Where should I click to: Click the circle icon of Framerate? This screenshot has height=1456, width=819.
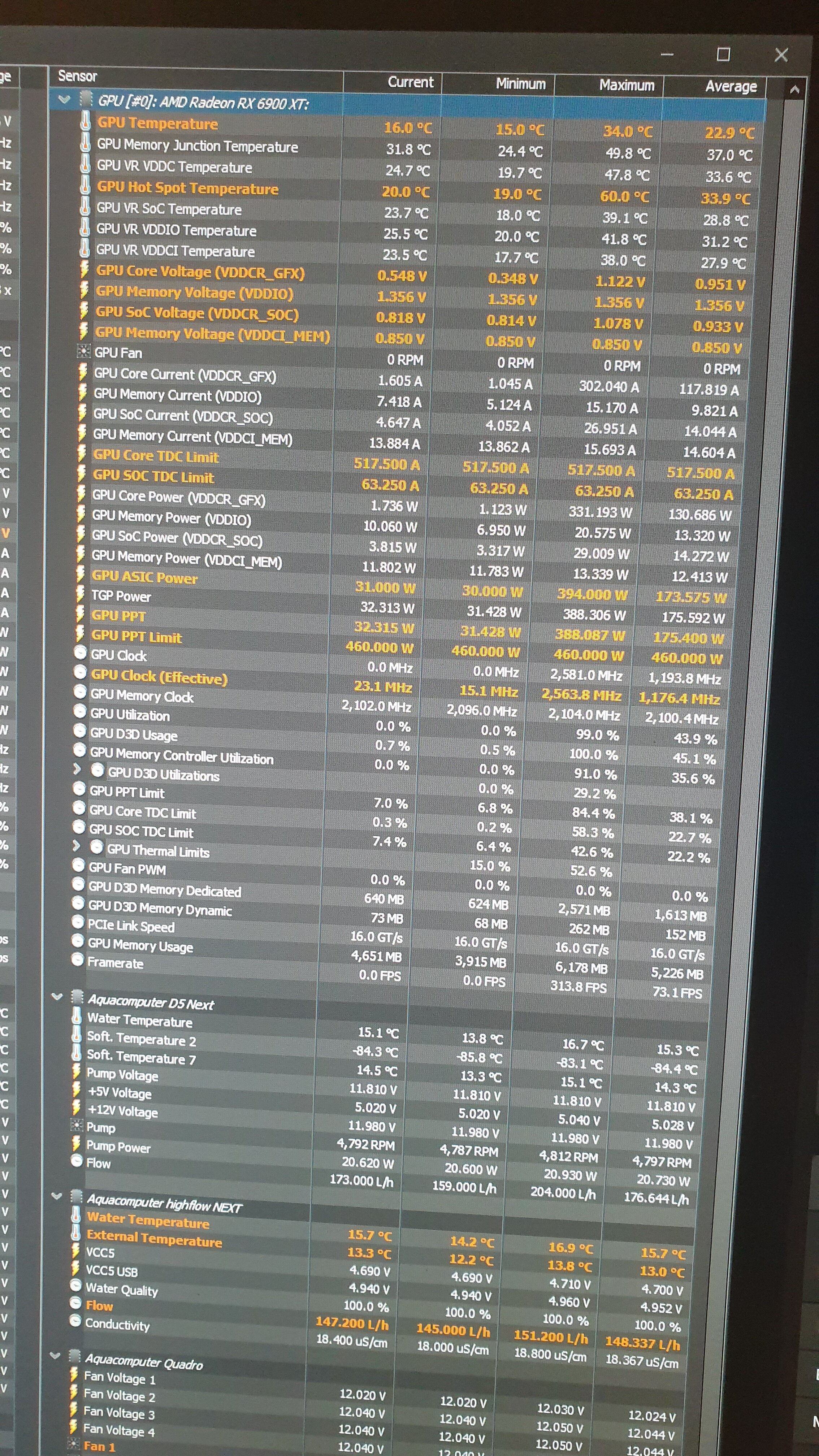(77, 959)
